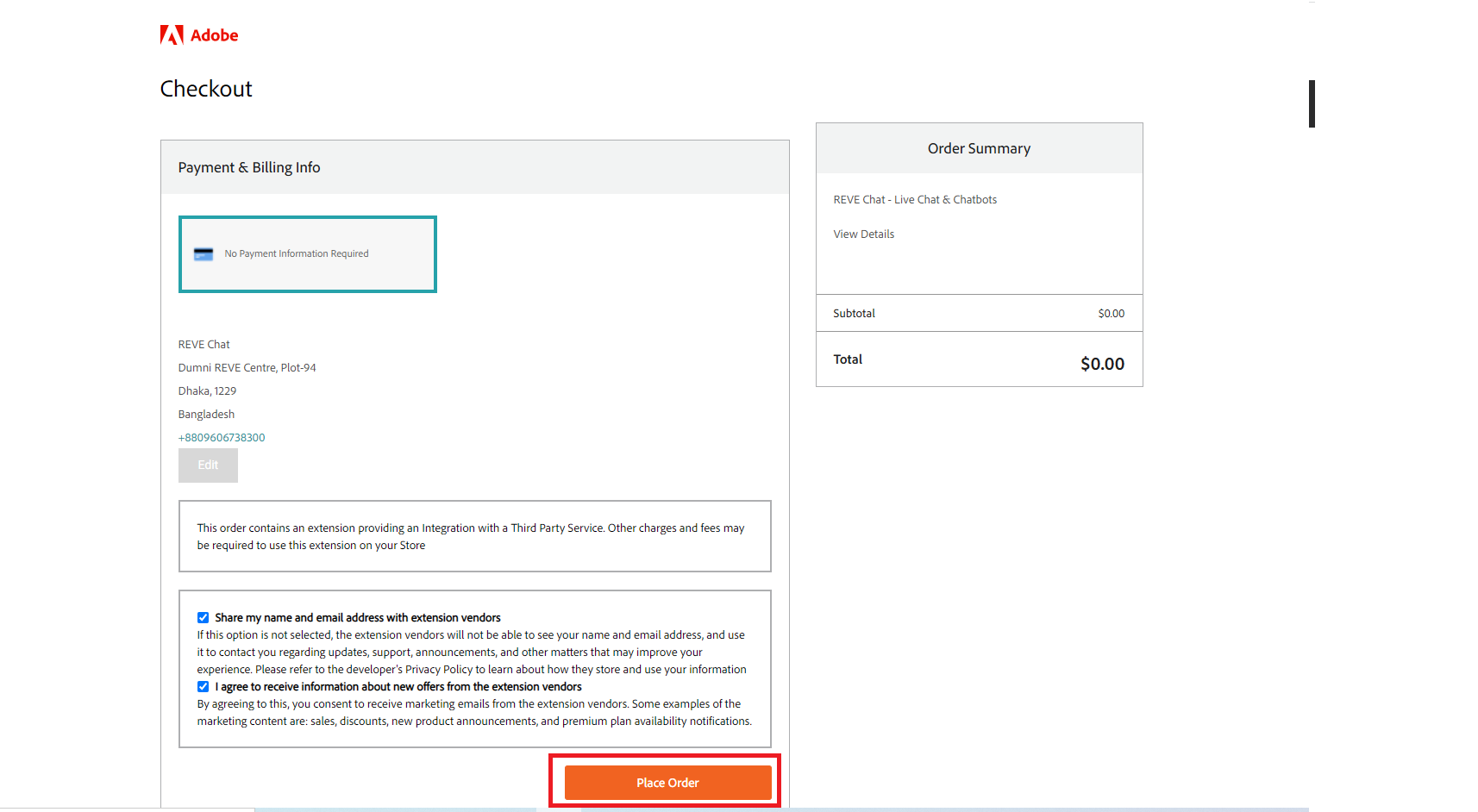Image resolution: width=1478 pixels, height=812 pixels.
Task: Click the Edit billing address button
Action: coord(208,465)
